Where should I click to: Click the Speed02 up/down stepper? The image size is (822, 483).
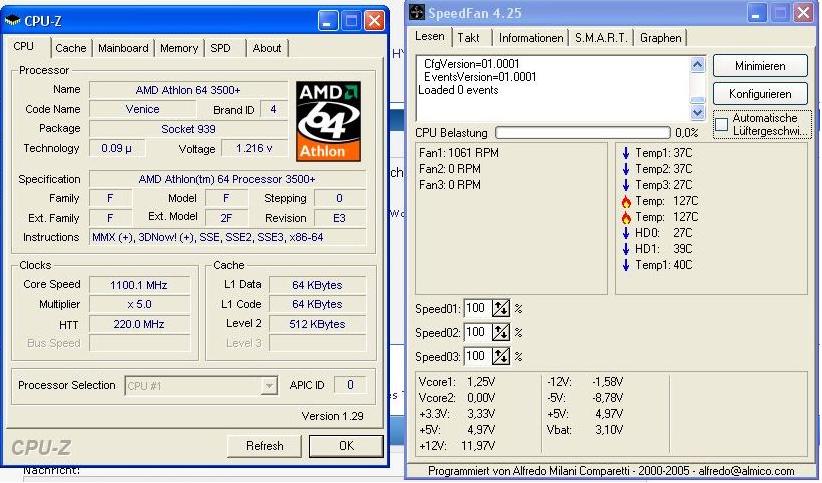(501, 332)
